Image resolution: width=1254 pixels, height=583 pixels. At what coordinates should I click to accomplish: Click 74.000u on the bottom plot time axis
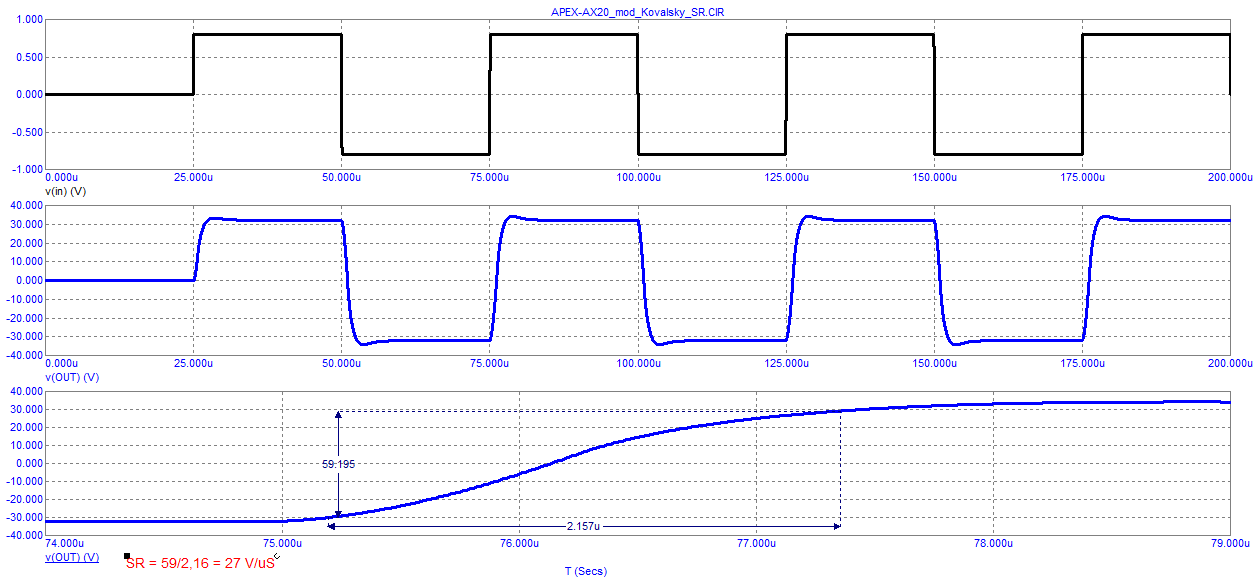[x=65, y=544]
